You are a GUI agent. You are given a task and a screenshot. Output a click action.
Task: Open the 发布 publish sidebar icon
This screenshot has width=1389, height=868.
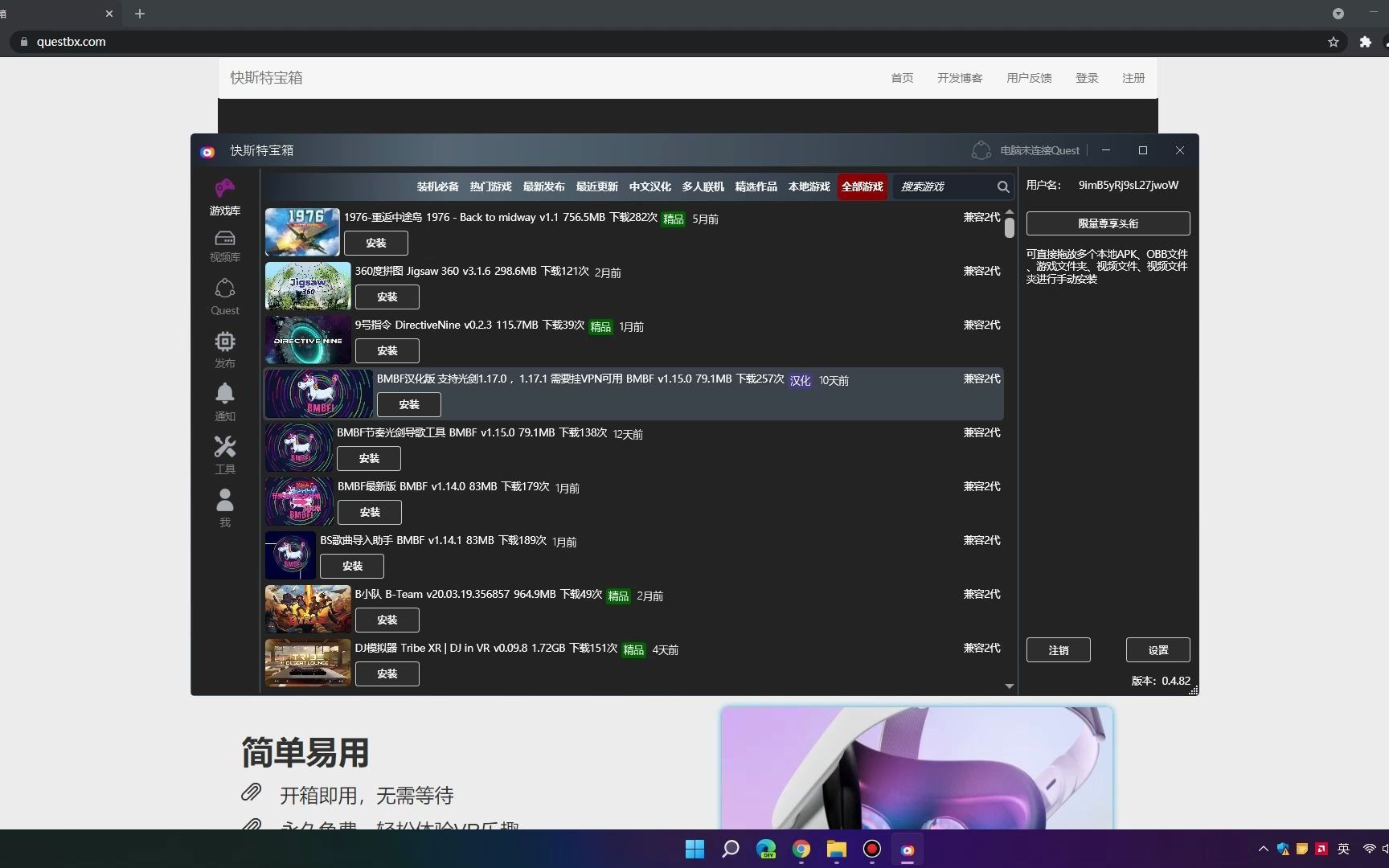pyautogui.click(x=225, y=342)
